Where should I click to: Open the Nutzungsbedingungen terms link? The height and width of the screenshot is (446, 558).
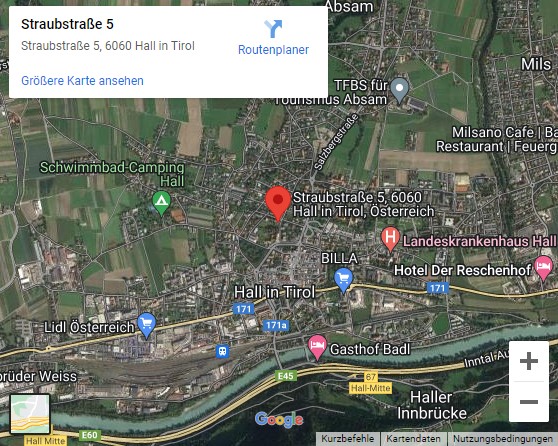pos(502,439)
